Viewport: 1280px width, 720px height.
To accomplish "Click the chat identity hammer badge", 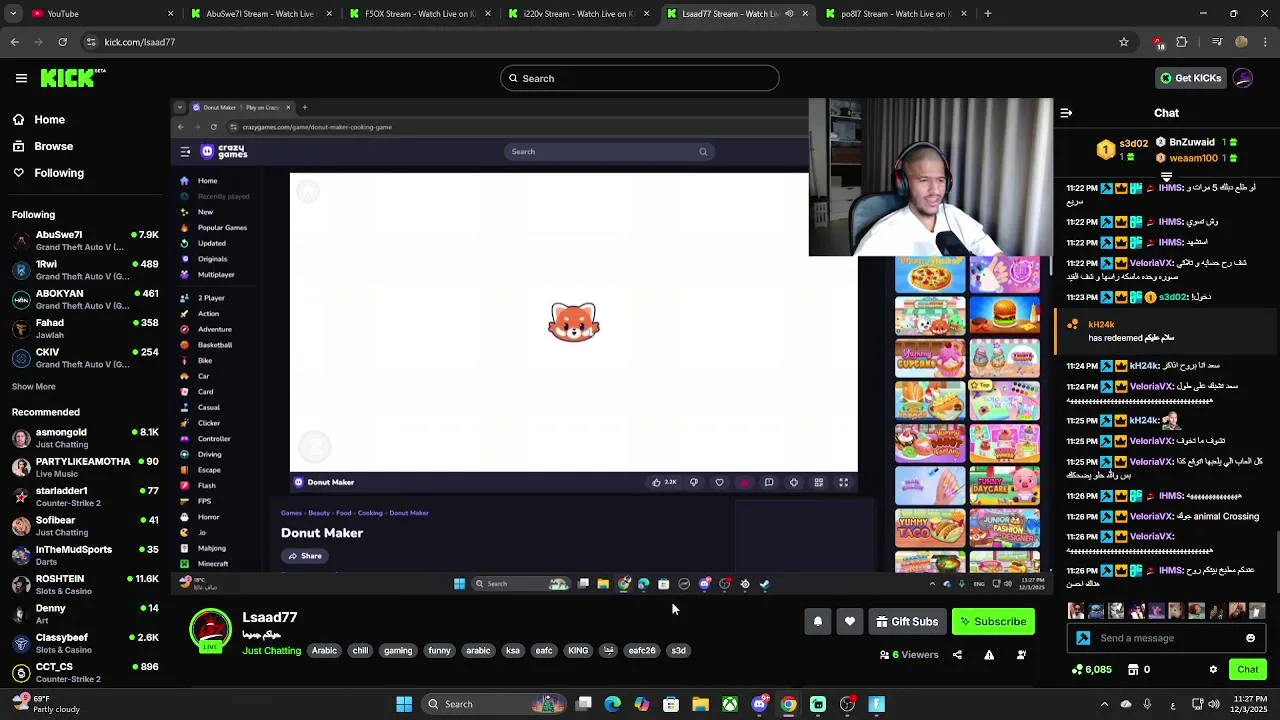I will point(1083,638).
